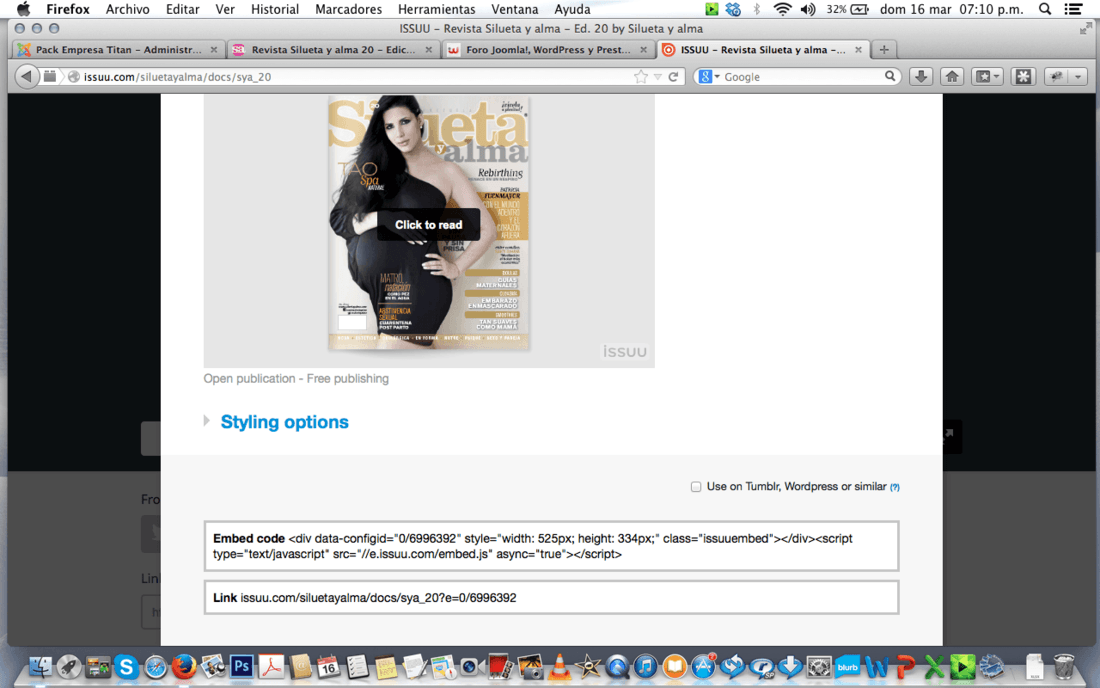Open dropdown arrow on last toolbar button

1078,77
